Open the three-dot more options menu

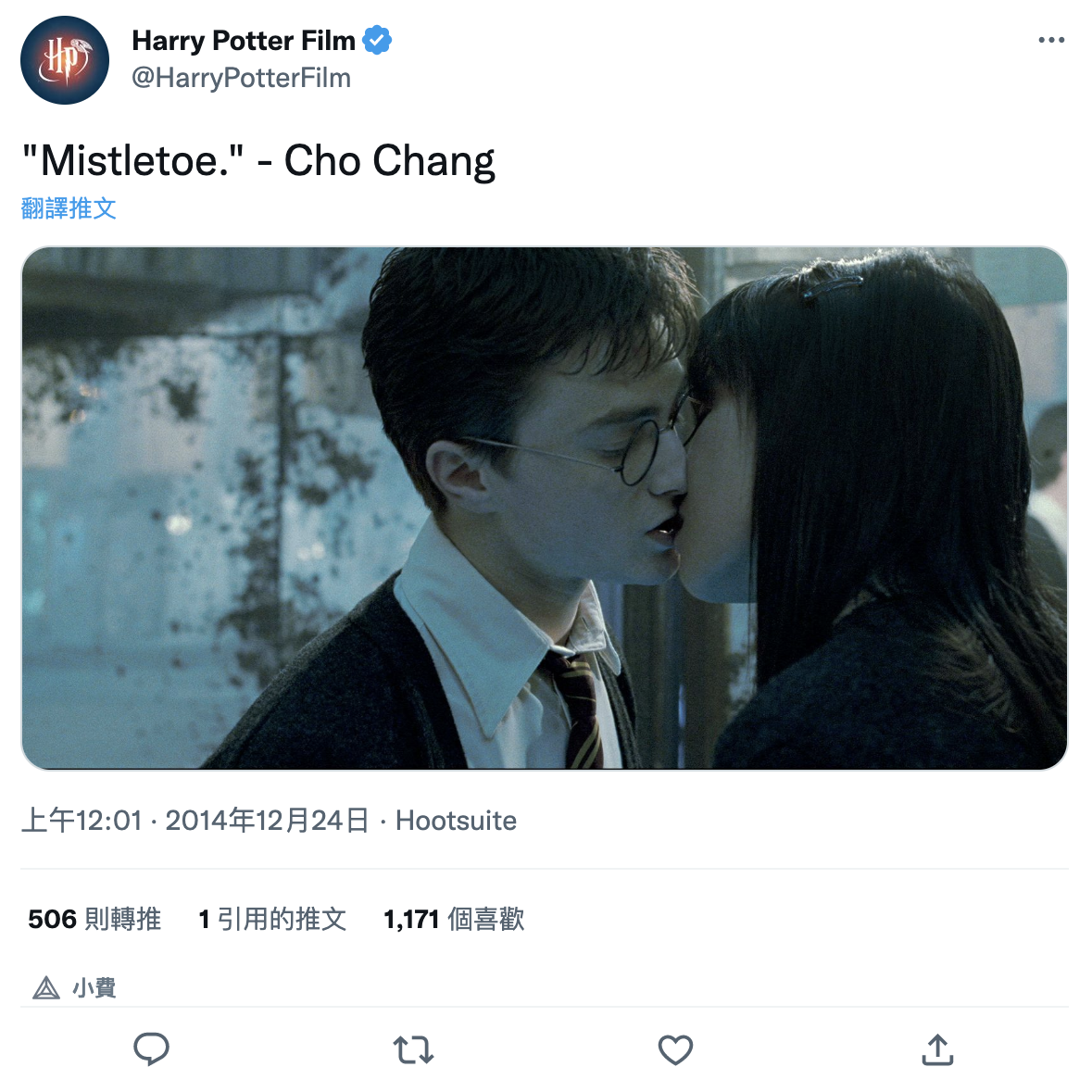pyautogui.click(x=1051, y=40)
